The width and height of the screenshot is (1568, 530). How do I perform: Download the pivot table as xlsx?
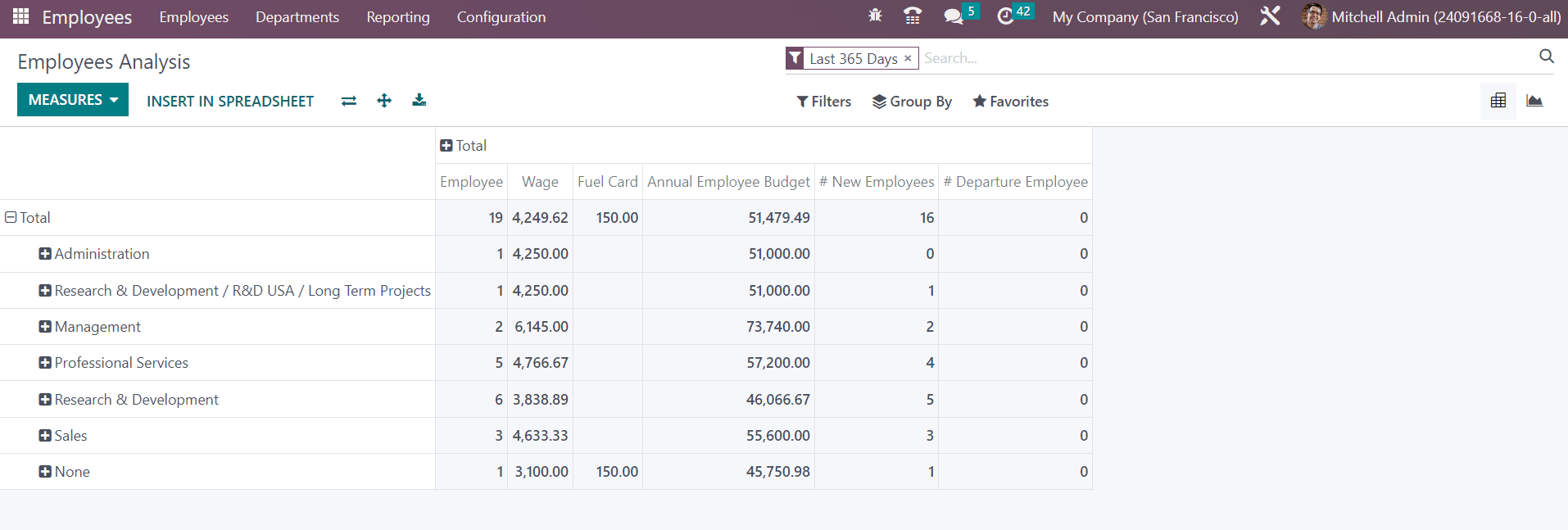419,101
